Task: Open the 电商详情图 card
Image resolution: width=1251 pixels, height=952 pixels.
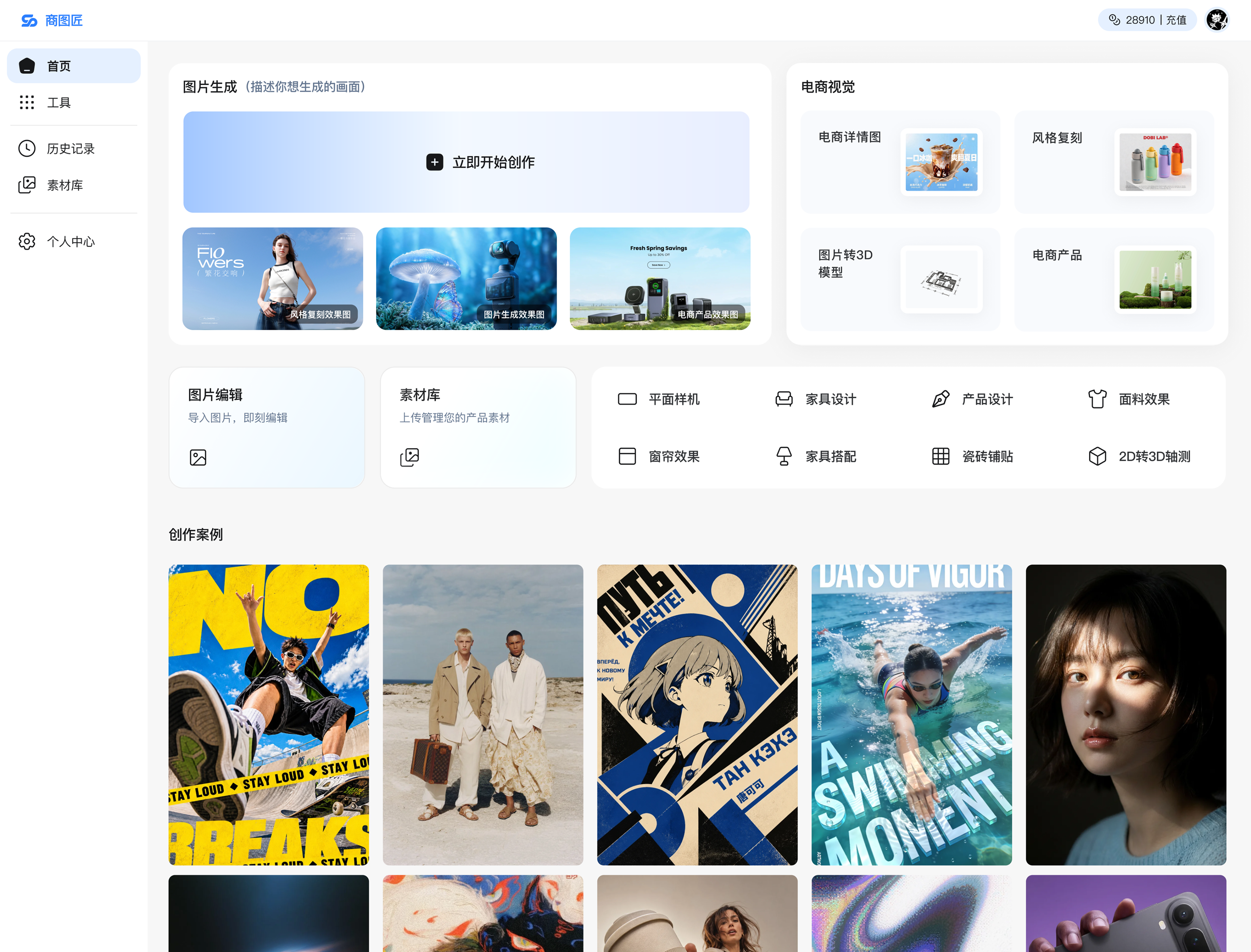Action: 900,162
